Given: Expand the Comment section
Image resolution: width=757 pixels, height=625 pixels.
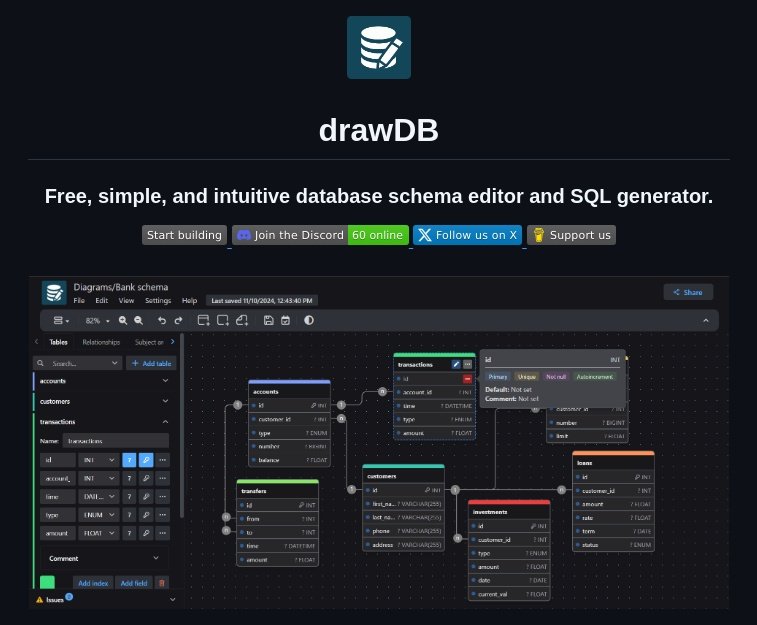Looking at the screenshot, I should (104, 558).
